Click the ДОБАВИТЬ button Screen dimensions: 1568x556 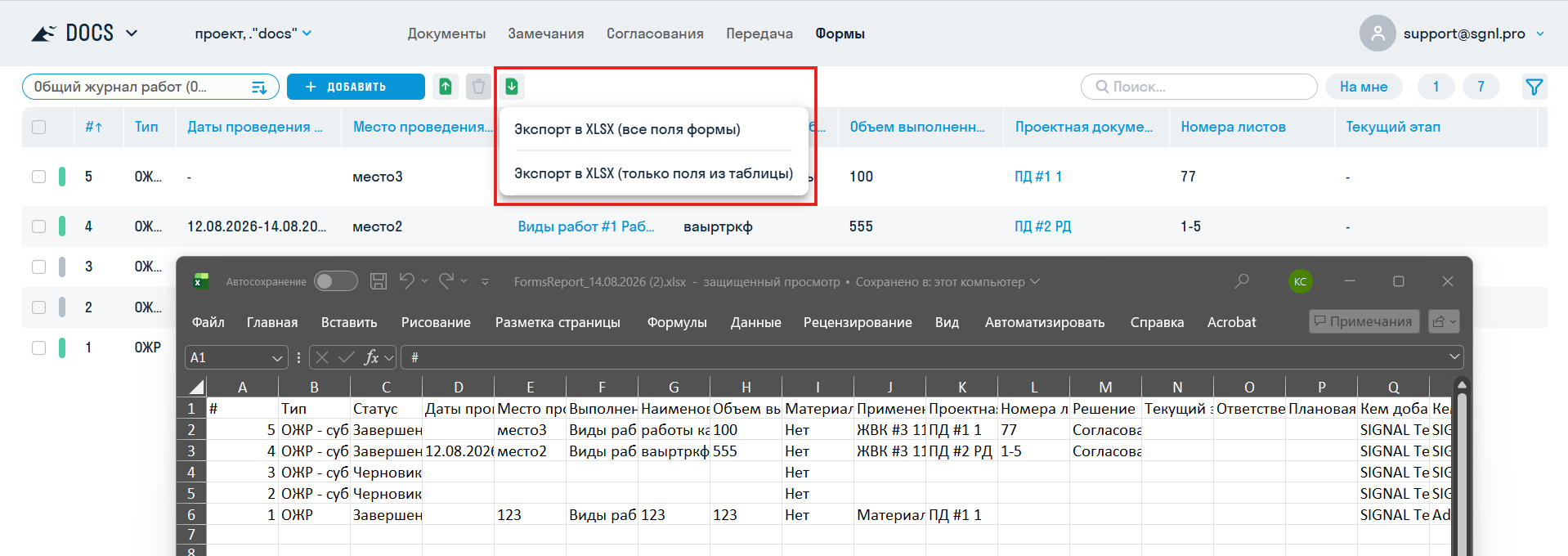tap(356, 87)
